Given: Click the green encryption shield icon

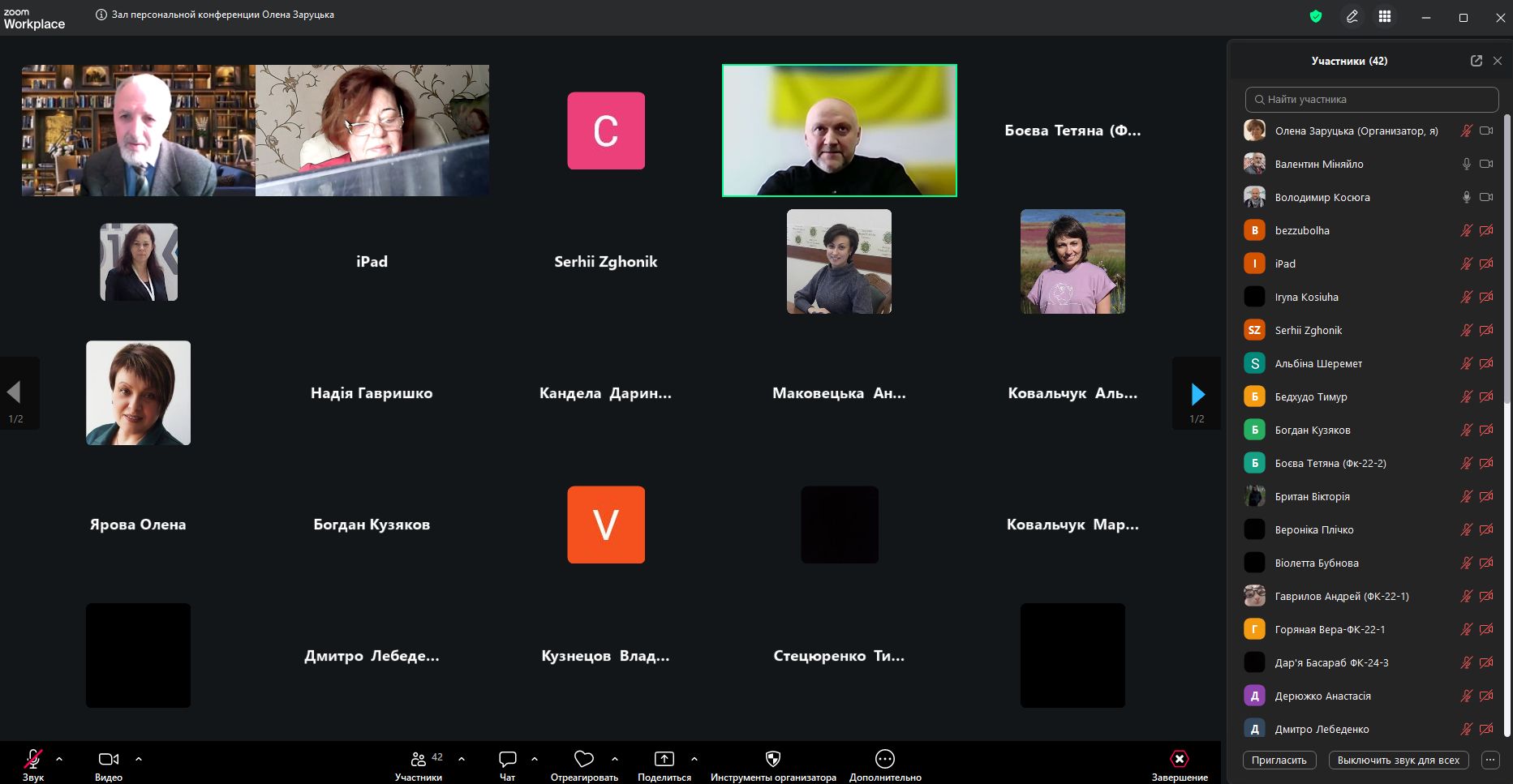Looking at the screenshot, I should click(1316, 16).
